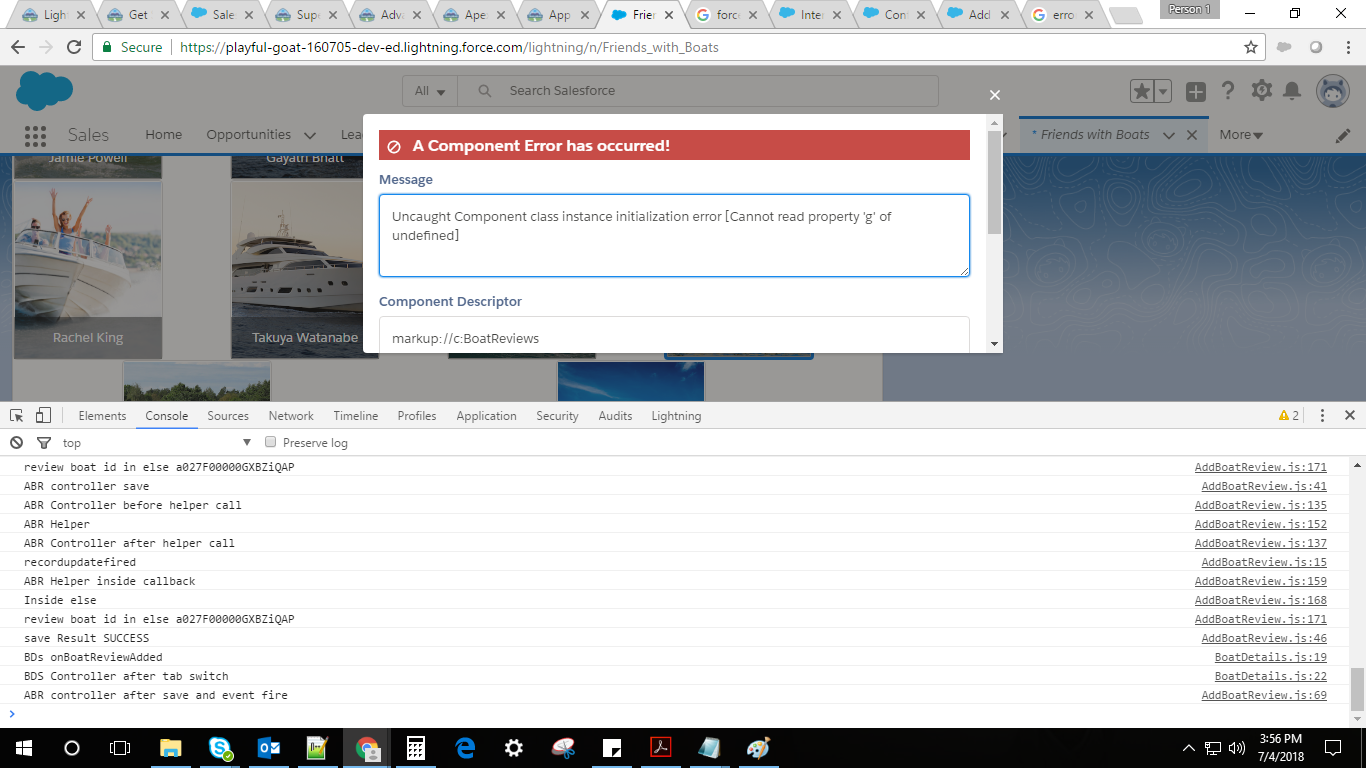Open Windows Start menu
Screen dimensions: 1366x768
click(23, 748)
